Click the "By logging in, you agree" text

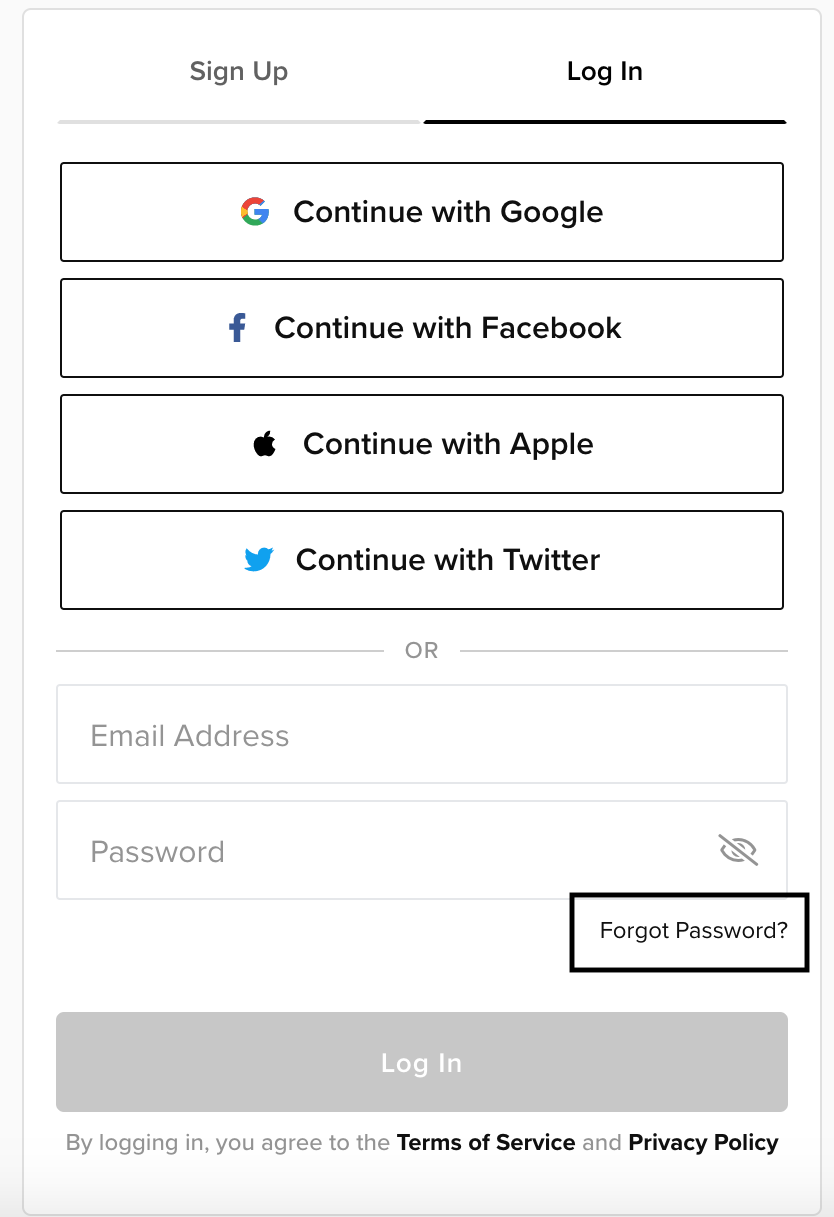click(228, 1142)
